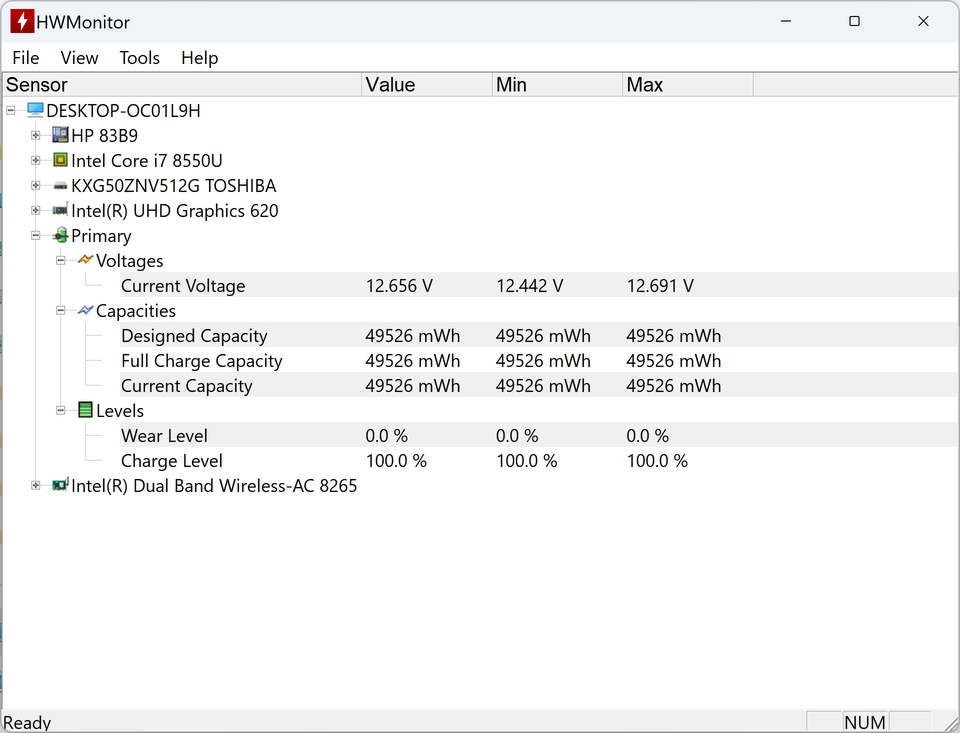Select the Wear Level row
This screenshot has width=960, height=733.
[164, 436]
